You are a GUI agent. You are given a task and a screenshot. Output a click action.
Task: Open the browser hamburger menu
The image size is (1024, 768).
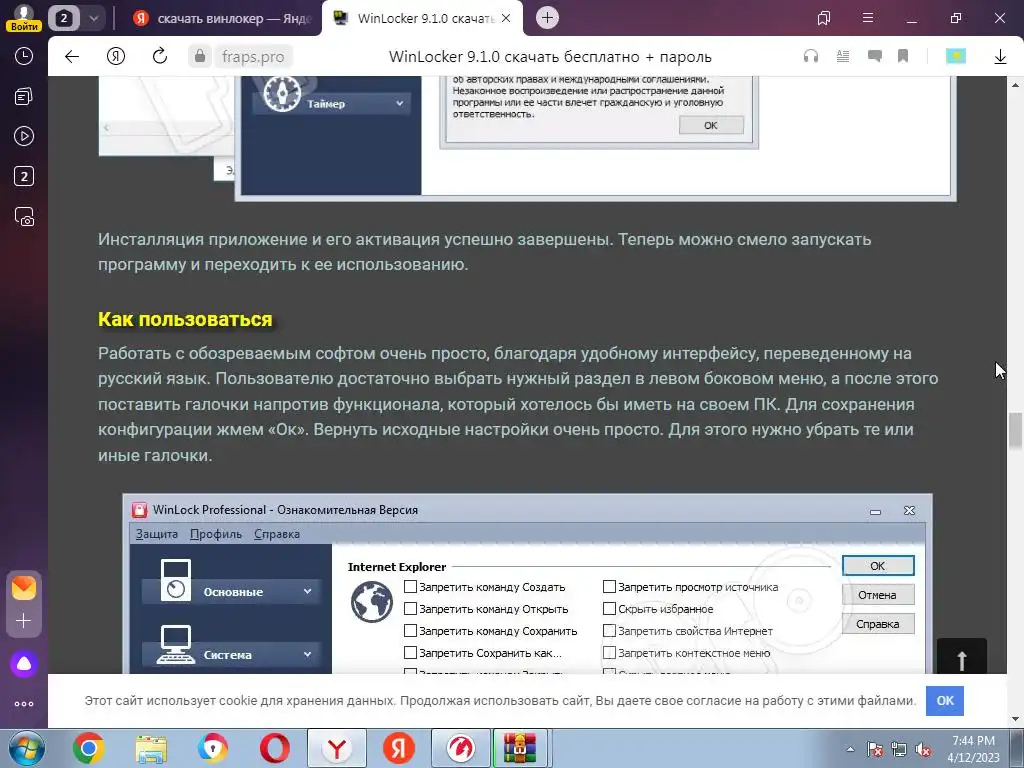tap(867, 18)
